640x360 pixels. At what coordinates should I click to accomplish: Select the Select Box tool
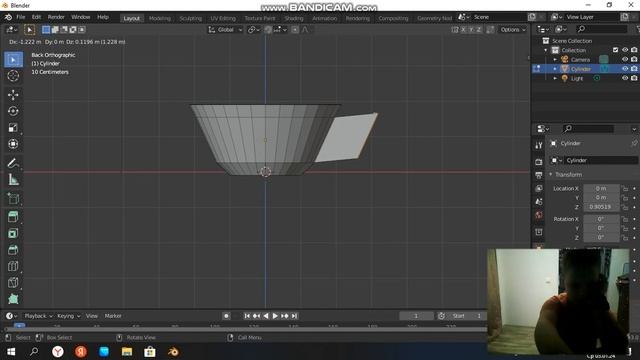[13, 60]
